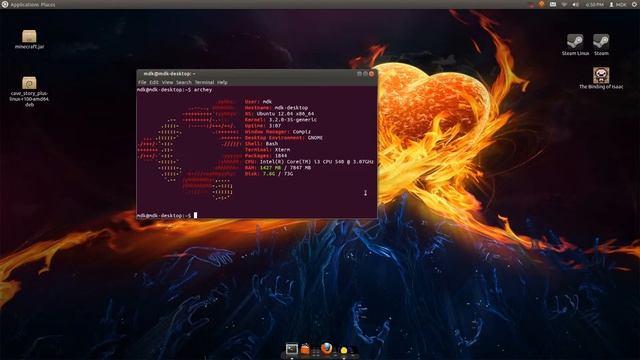The image size is (640, 360).
Task: Open the network wifi indicator
Action: [x=564, y=4]
